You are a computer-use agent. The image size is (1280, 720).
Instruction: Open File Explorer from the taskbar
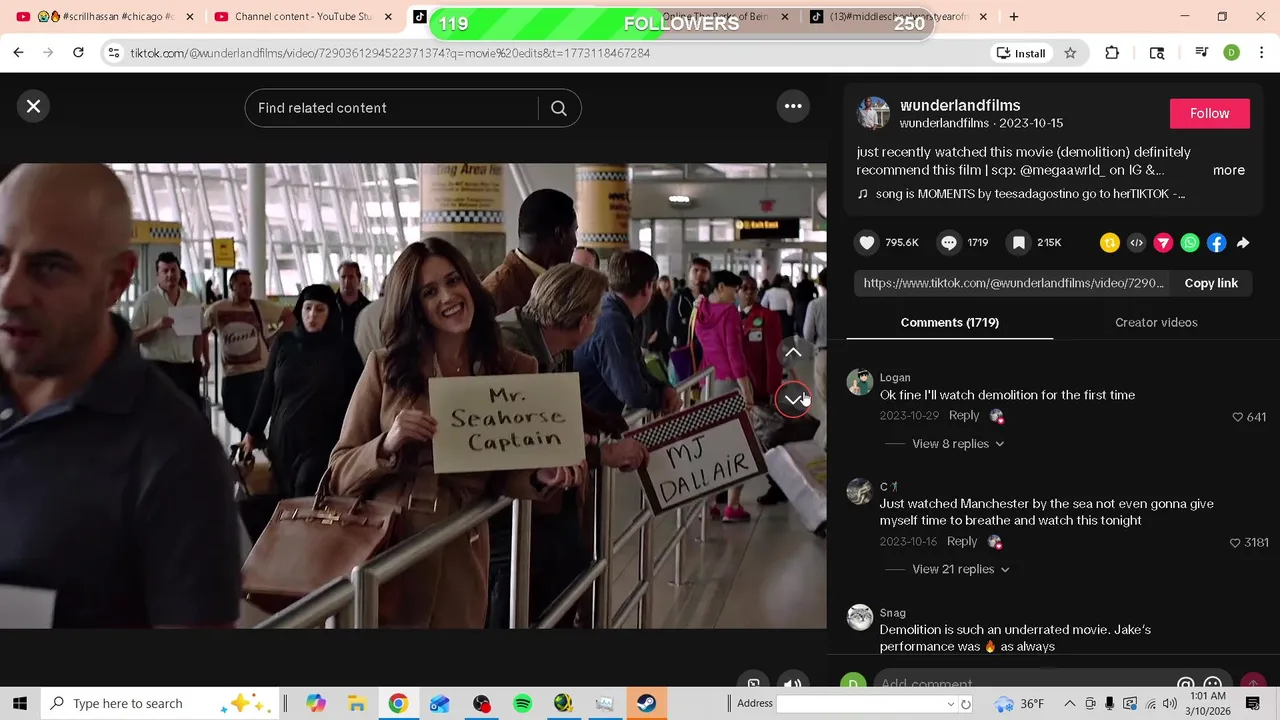[x=356, y=703]
